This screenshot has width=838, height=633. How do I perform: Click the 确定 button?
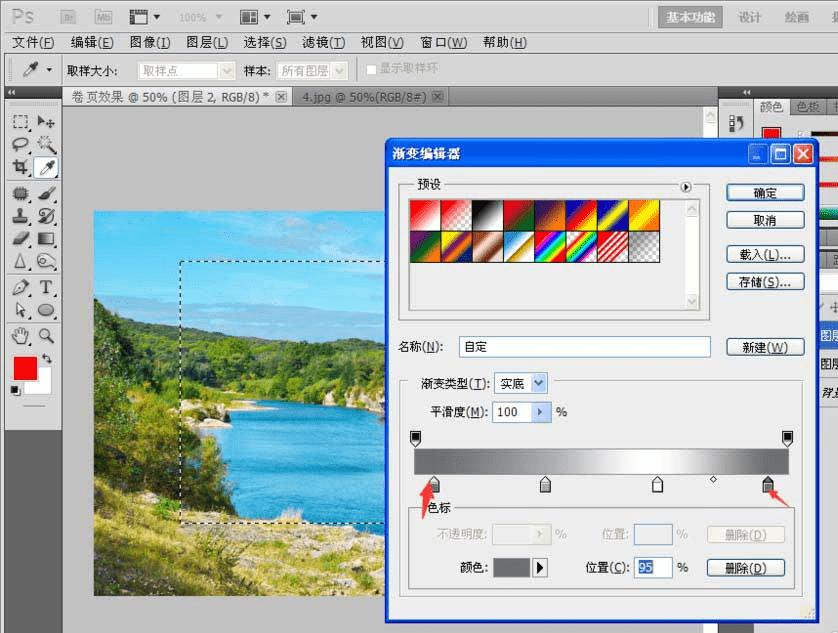(765, 193)
